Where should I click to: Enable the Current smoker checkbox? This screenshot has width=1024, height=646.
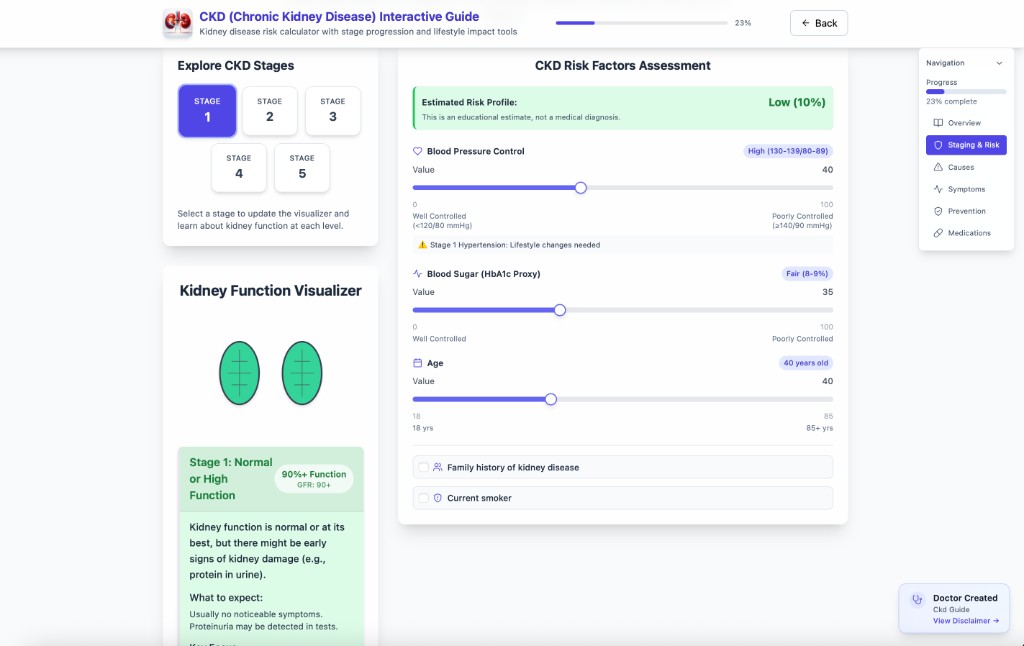[x=423, y=497]
